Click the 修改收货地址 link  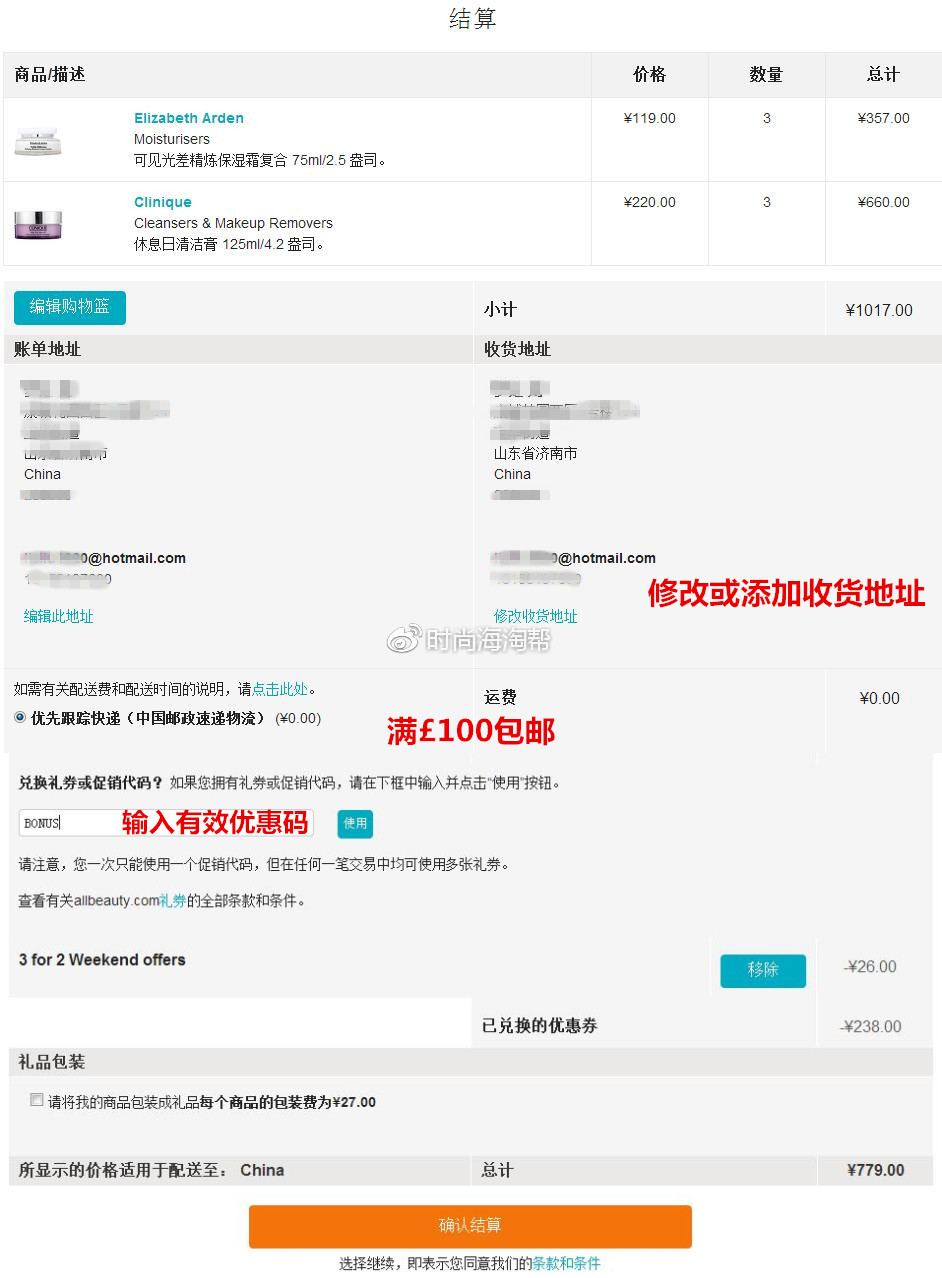click(x=535, y=616)
